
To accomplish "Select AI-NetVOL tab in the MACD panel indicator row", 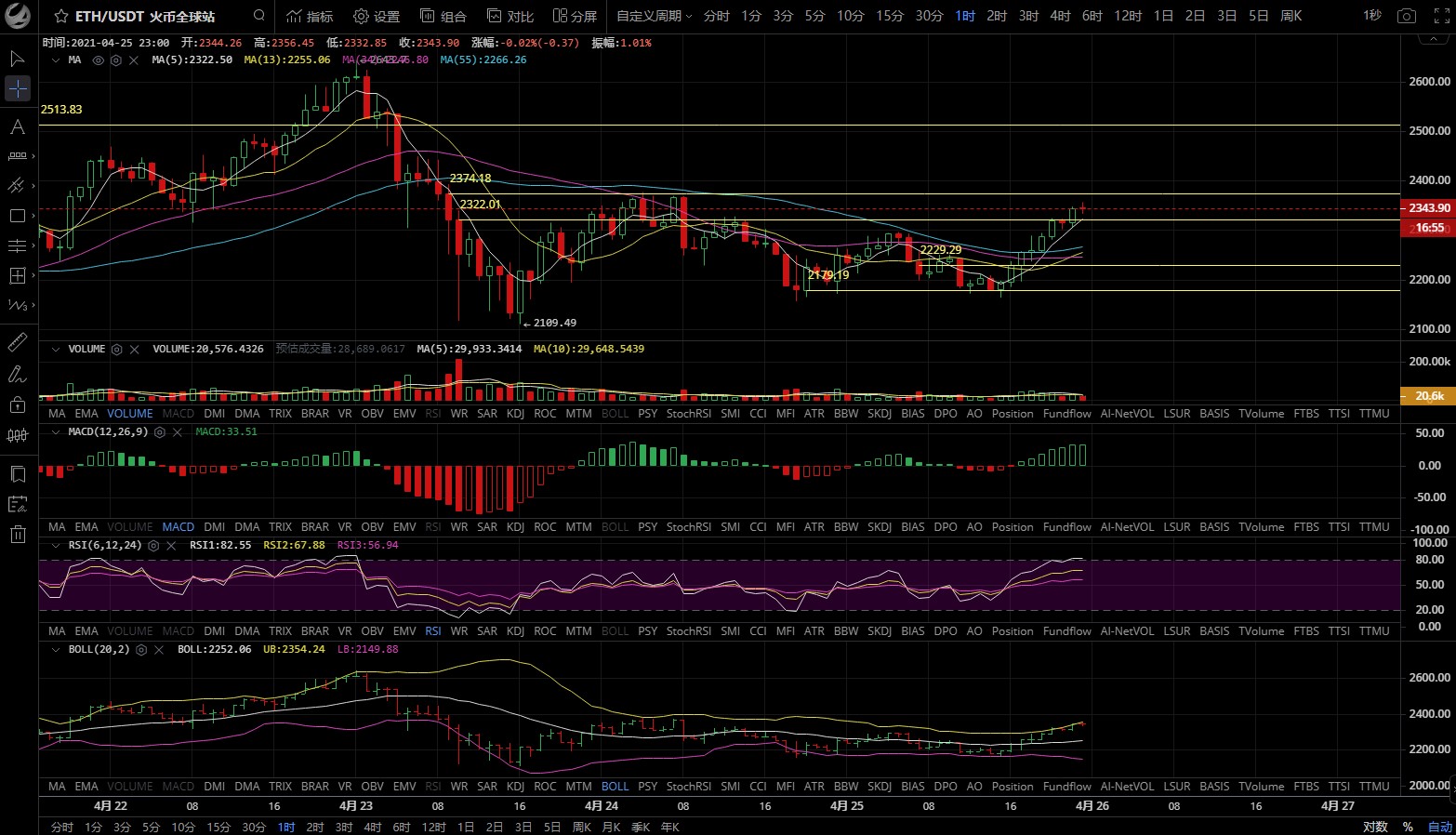I will coord(1127,527).
